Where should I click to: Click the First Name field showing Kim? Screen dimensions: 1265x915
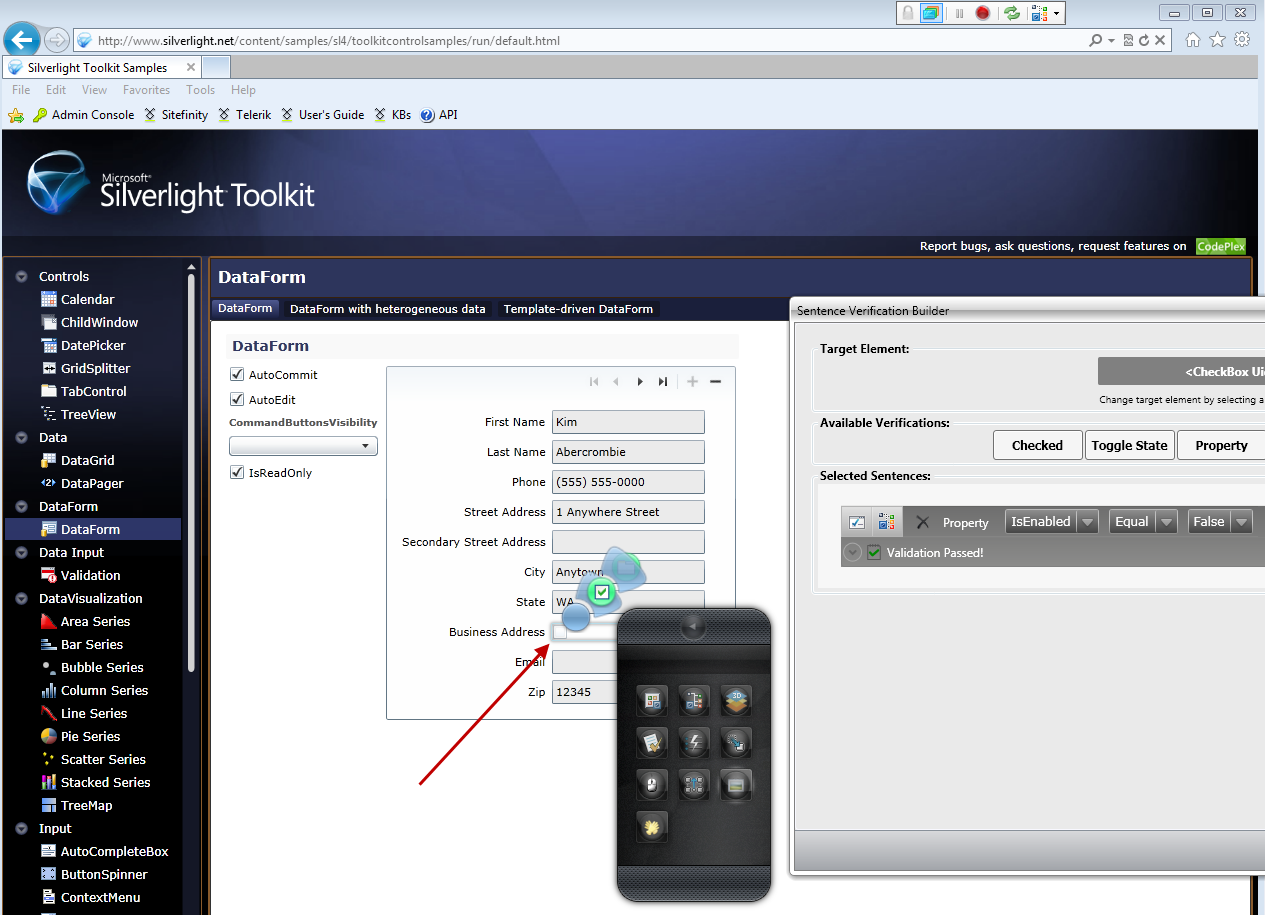pyautogui.click(x=628, y=422)
